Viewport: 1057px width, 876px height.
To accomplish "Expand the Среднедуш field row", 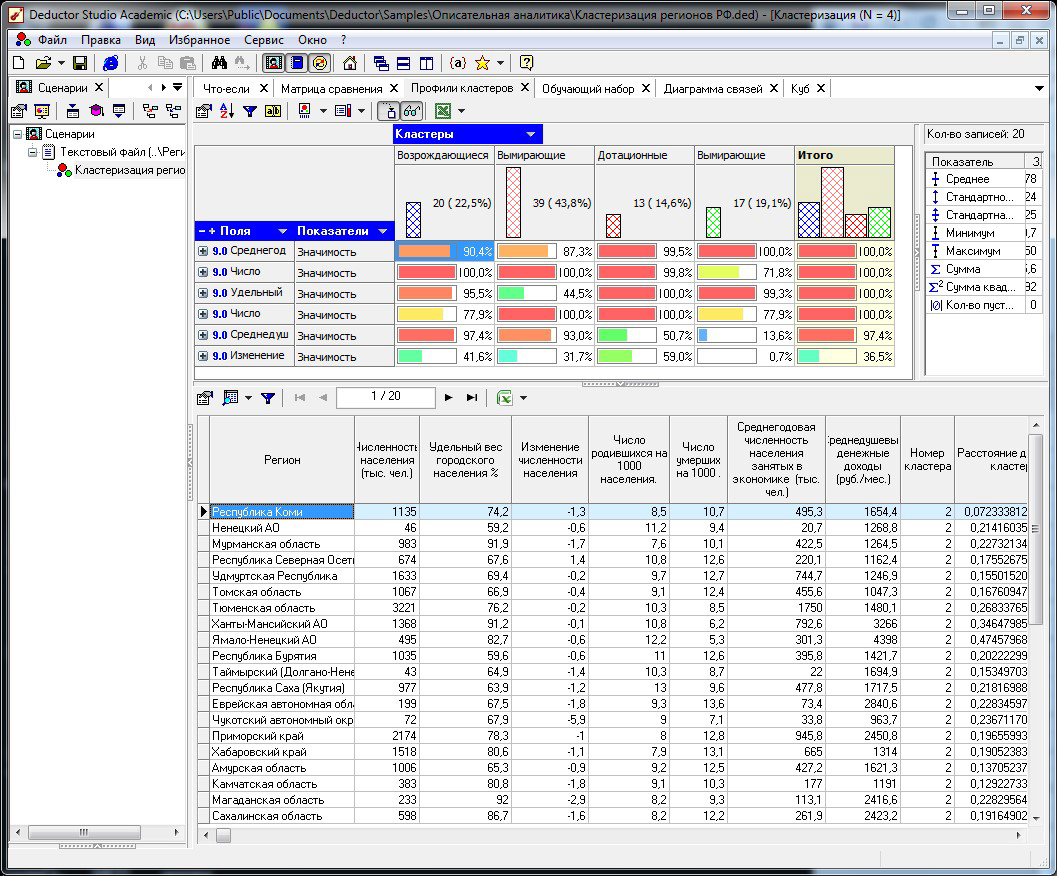I will point(203,334).
